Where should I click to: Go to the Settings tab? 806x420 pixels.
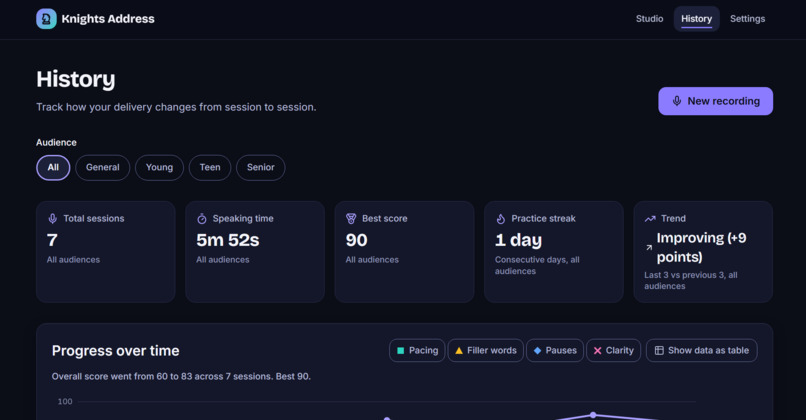(747, 19)
